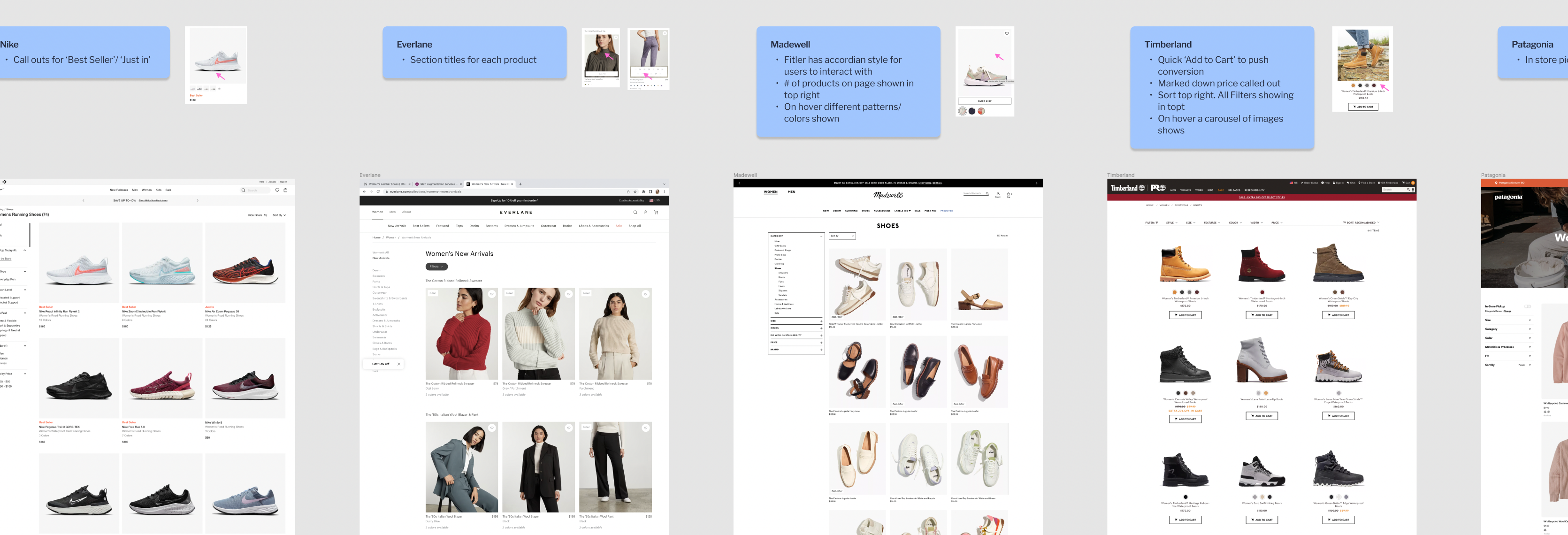Switch to the Staff Augmentation Services browser tab
This screenshot has height=535, width=1568.
coord(438,184)
